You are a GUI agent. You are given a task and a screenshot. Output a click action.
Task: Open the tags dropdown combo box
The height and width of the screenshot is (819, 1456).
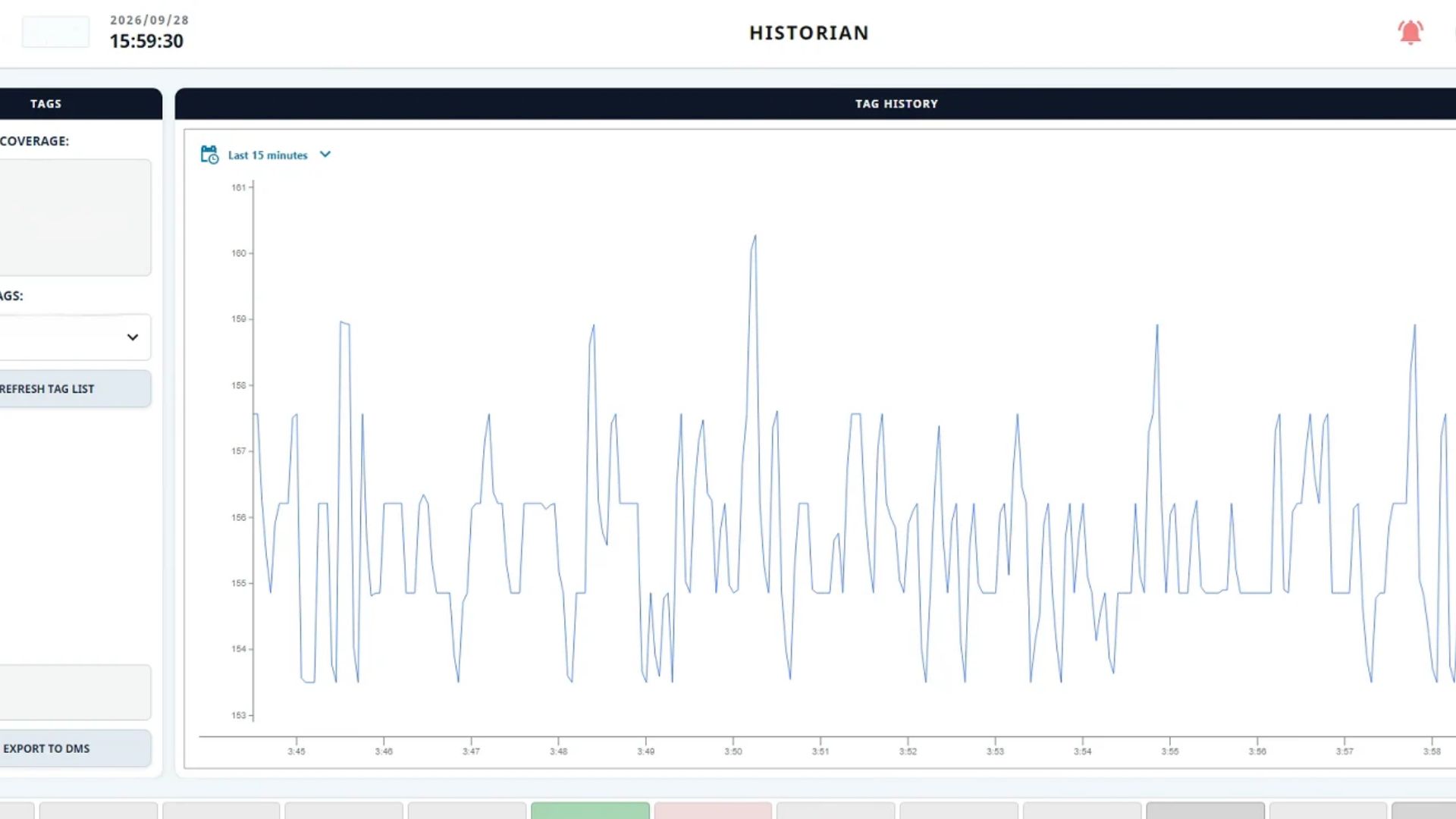pyautogui.click(x=74, y=337)
